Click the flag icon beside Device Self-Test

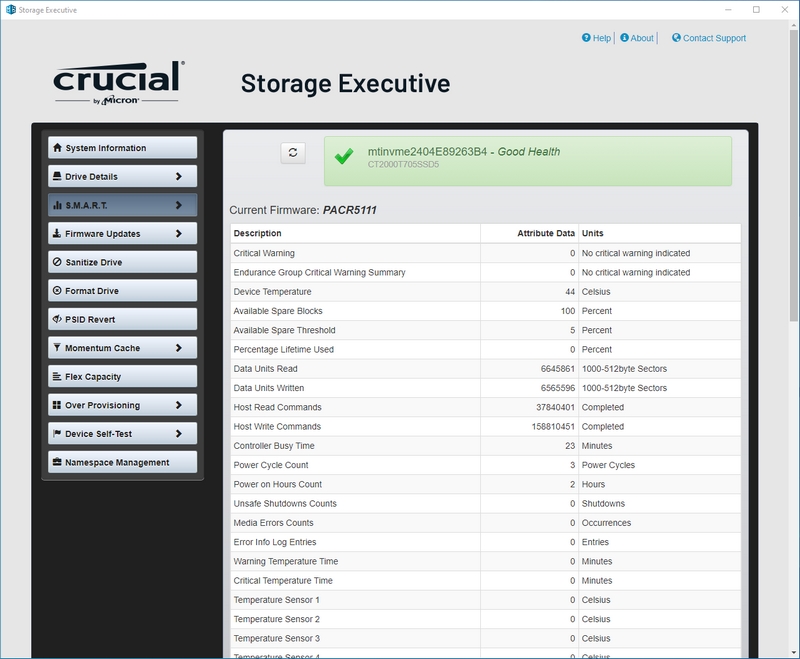57,433
